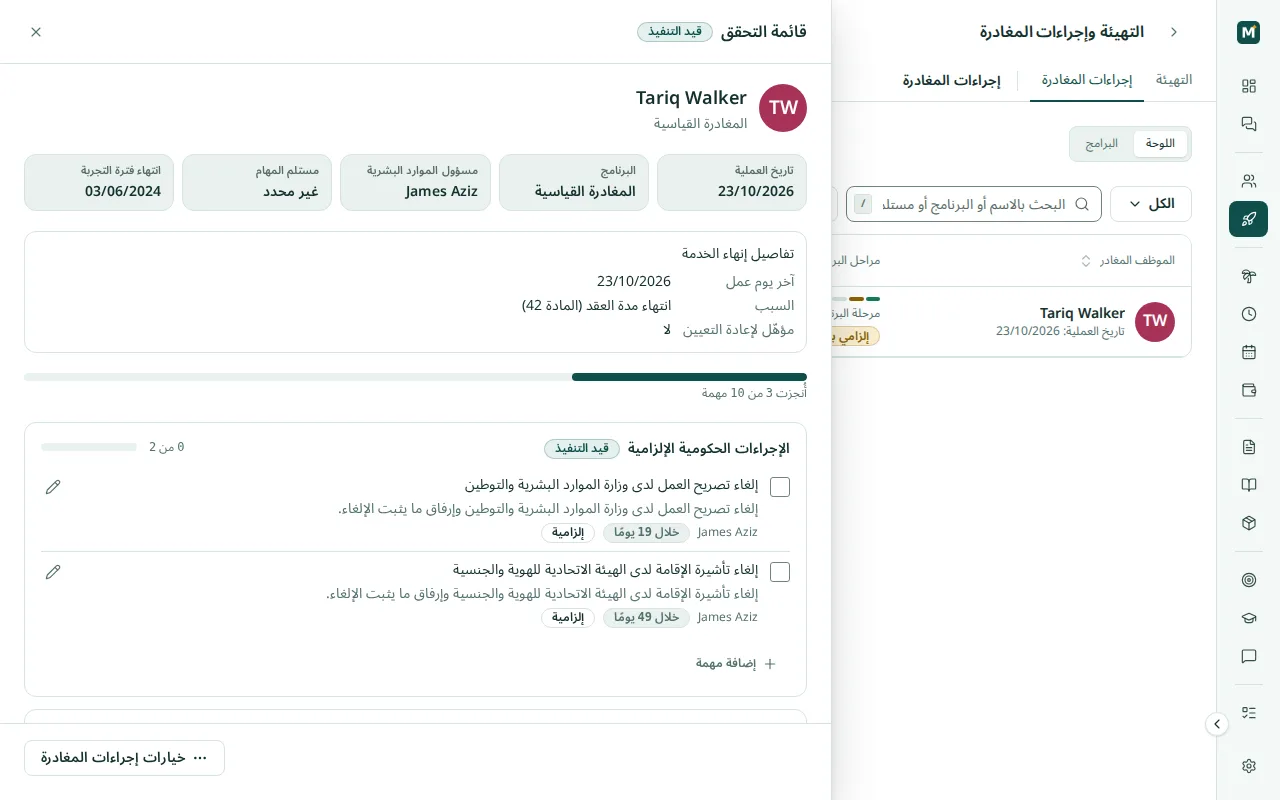Image resolution: width=1280 pixels, height=800 pixels.
Task: Open the graduation cap training icon
Action: pyautogui.click(x=1248, y=618)
